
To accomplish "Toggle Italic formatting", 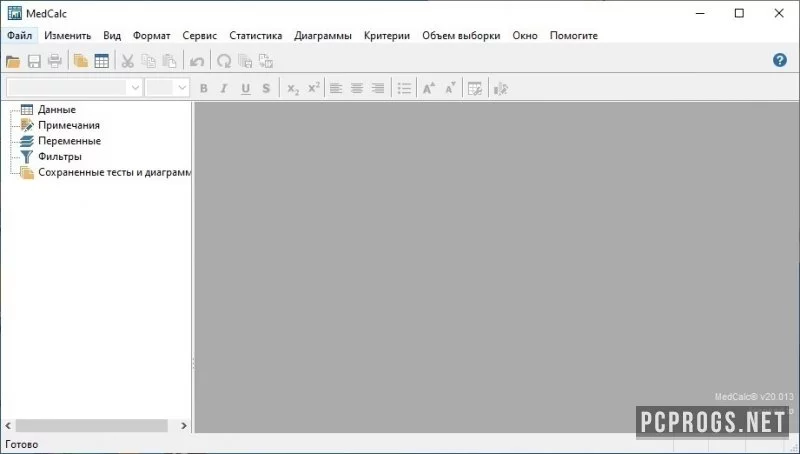I will tap(224, 89).
